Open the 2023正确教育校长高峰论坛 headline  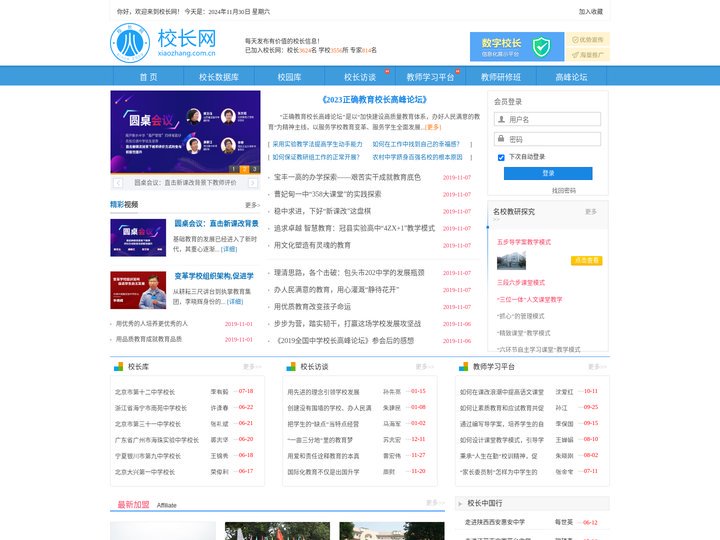[x=374, y=100]
